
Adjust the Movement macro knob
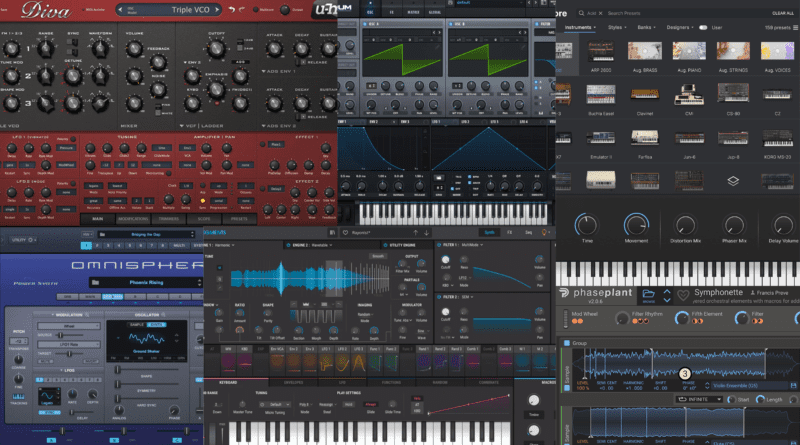(634, 226)
